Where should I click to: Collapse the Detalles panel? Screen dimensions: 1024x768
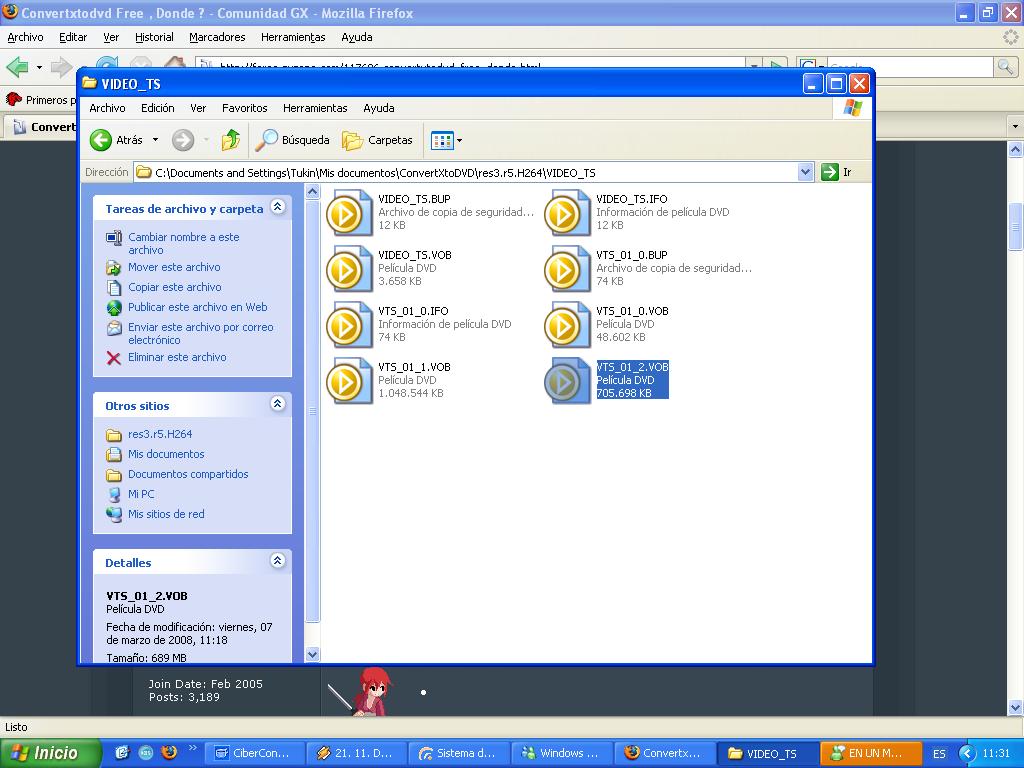click(278, 560)
